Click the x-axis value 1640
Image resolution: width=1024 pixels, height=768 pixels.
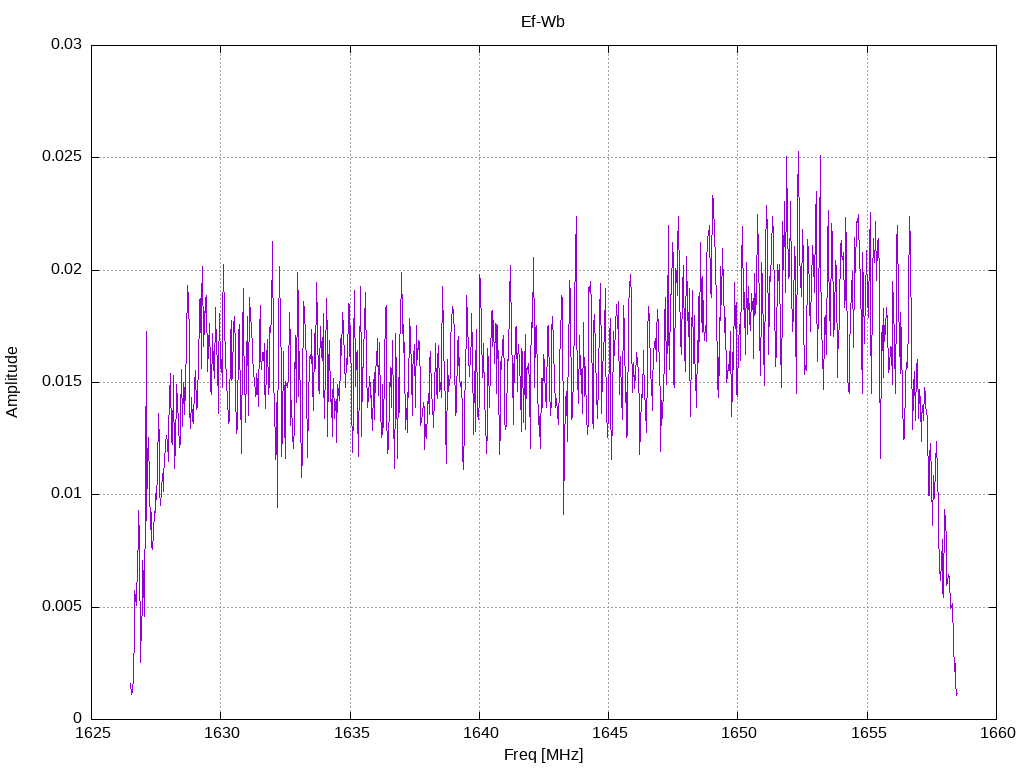click(480, 733)
